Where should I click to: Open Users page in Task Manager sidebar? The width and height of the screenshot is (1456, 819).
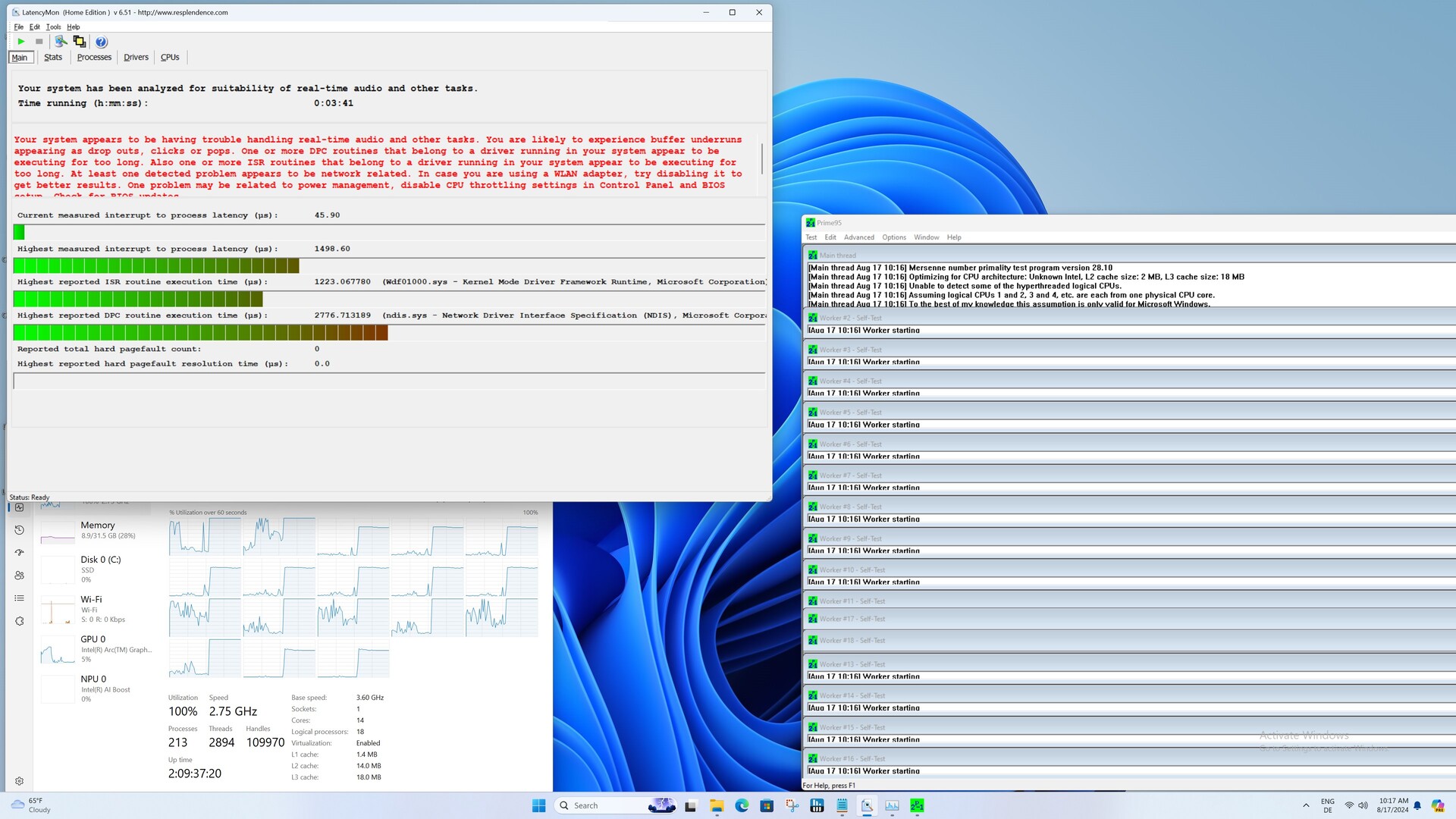tap(20, 576)
